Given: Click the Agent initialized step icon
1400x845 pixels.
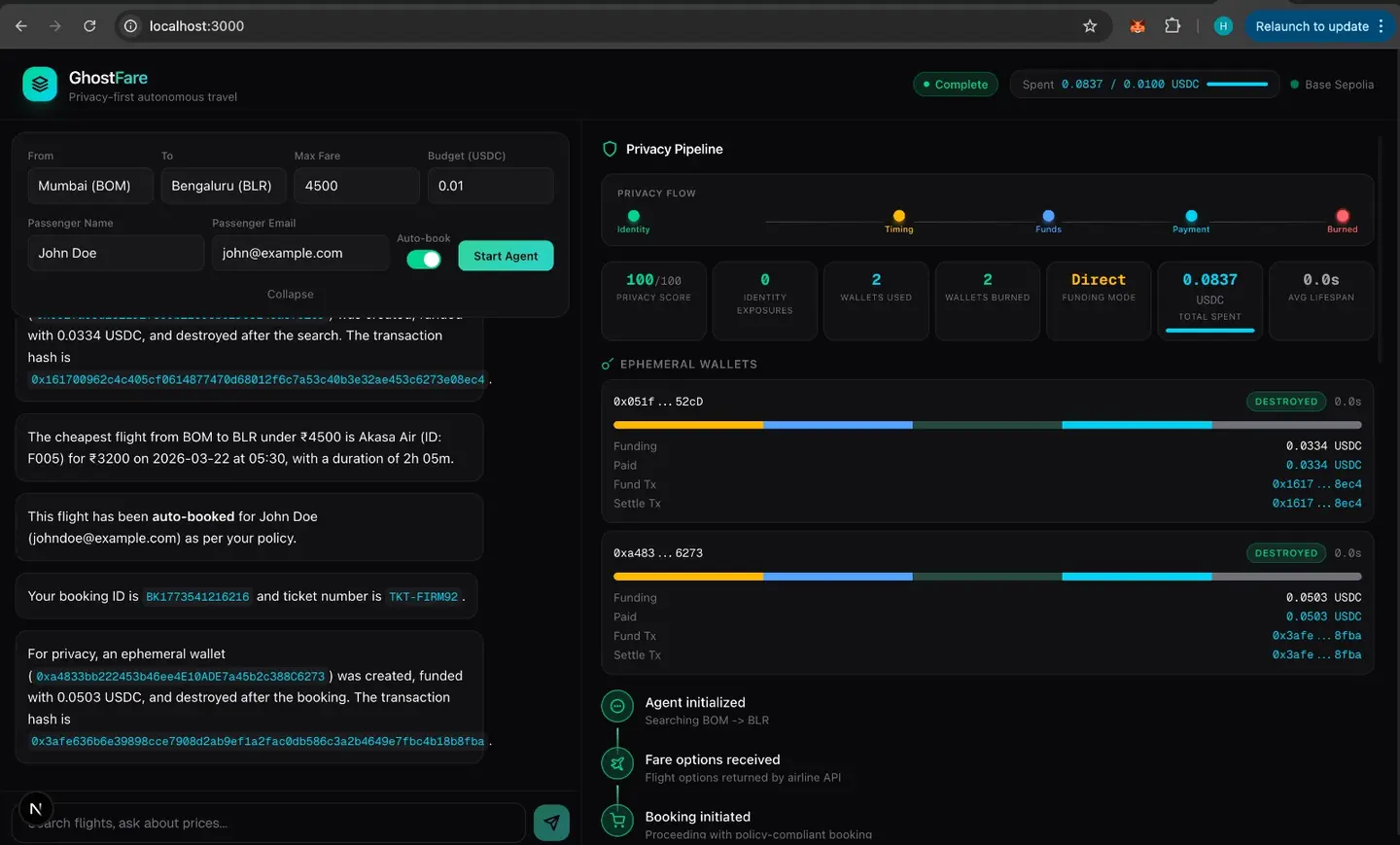Looking at the screenshot, I should click(x=617, y=707).
